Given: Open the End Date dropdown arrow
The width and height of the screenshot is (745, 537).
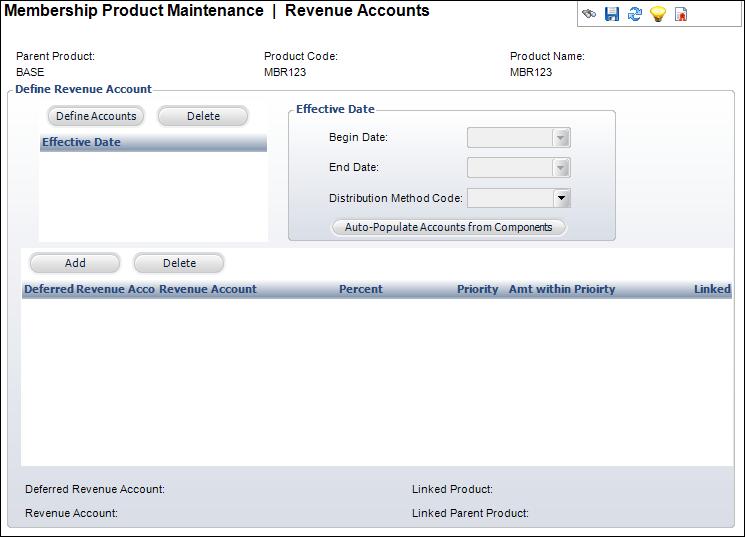Looking at the screenshot, I should click(561, 168).
